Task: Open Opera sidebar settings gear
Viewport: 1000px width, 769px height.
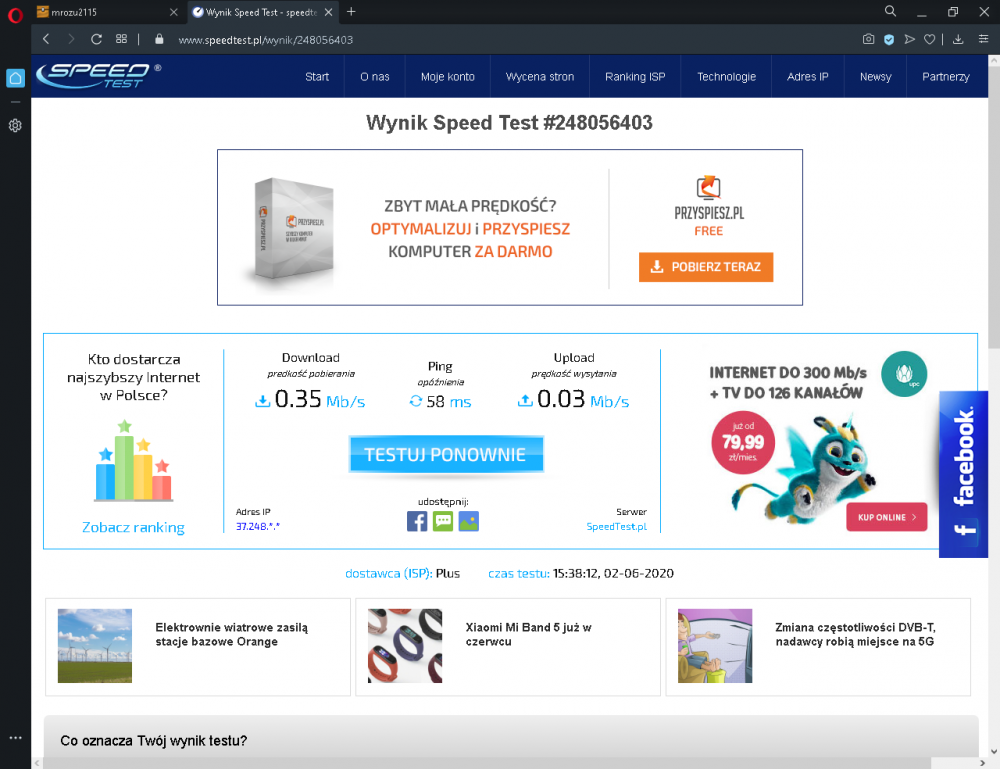Action: 15,126
